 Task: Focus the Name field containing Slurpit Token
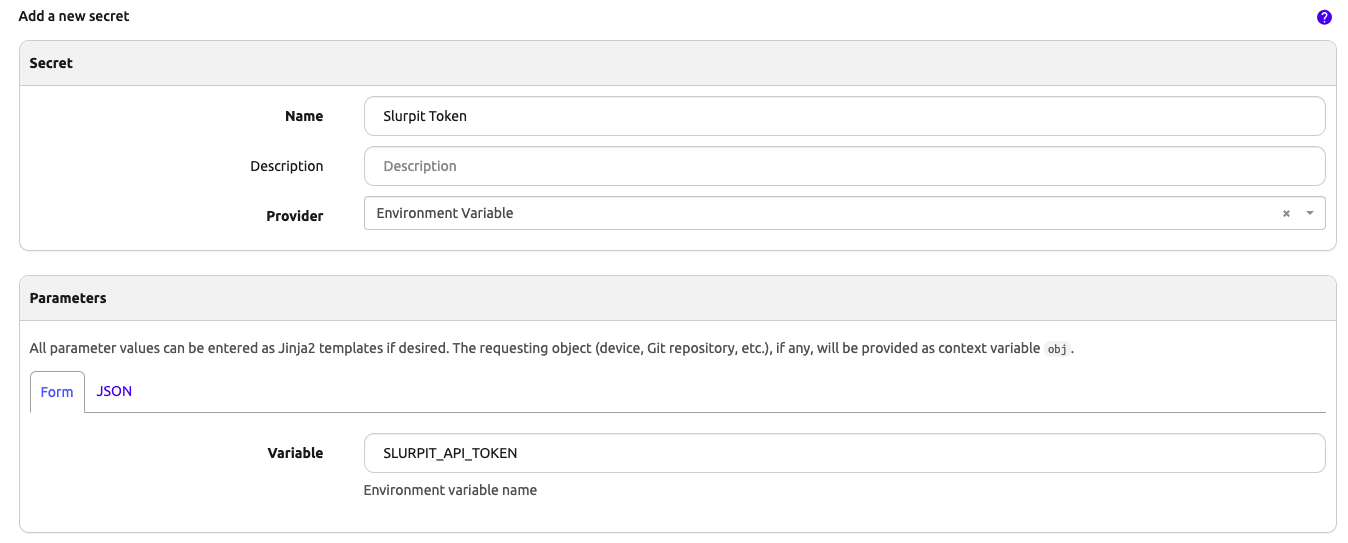pos(844,116)
